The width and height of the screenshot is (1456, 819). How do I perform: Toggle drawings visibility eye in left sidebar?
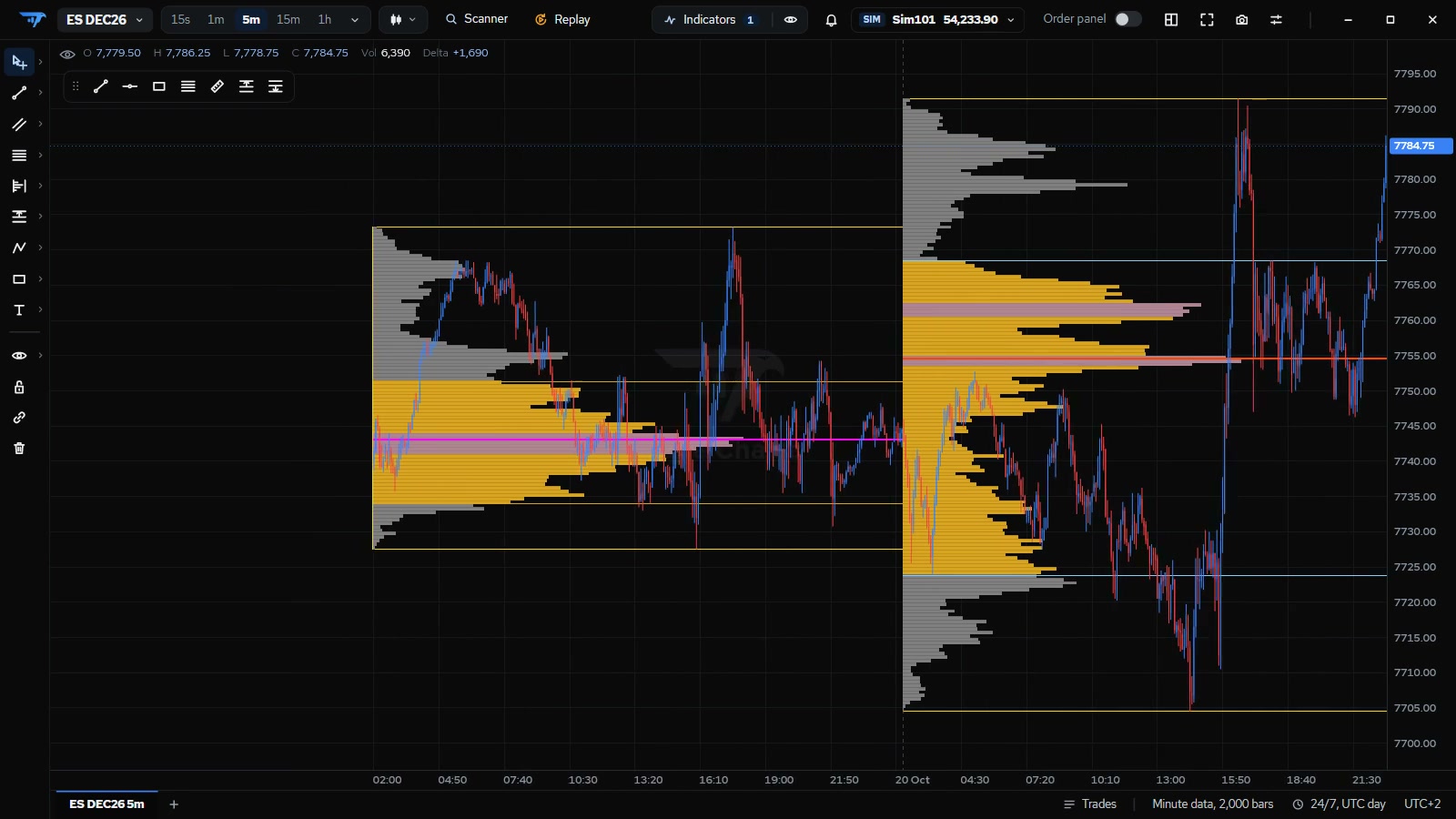coord(19,356)
